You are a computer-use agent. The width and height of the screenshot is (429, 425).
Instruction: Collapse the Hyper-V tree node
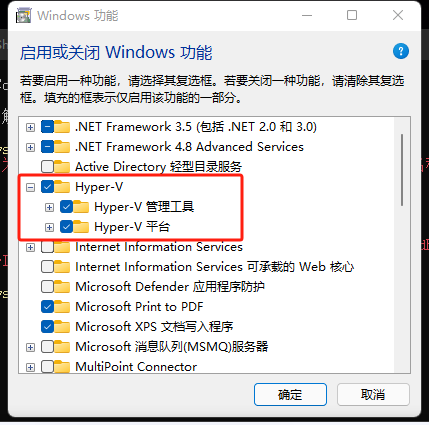coord(30,187)
